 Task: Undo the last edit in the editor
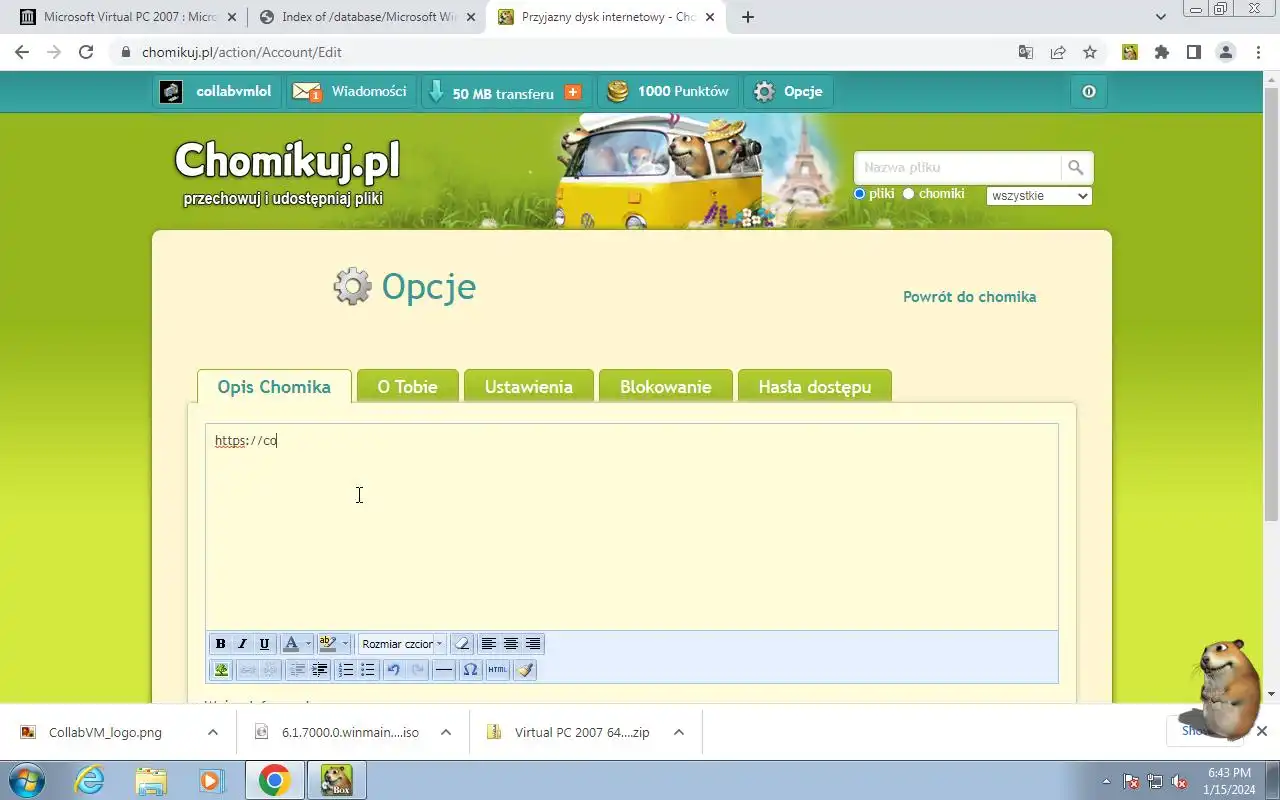[x=394, y=670]
